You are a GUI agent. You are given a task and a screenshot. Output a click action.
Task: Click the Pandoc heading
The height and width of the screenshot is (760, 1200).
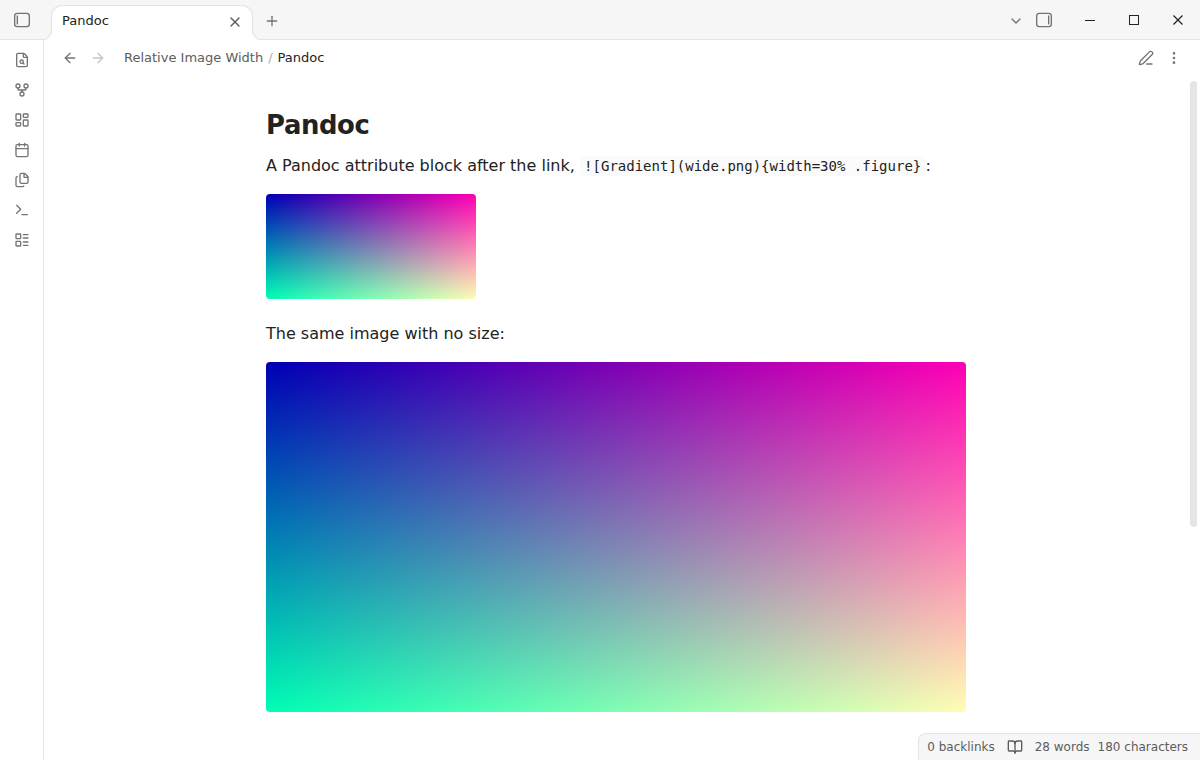coord(318,125)
